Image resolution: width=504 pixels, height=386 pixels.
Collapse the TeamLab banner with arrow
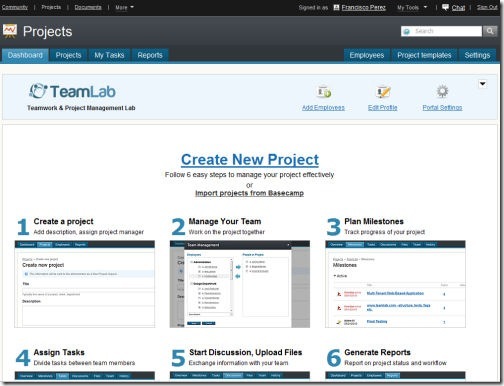(482, 84)
